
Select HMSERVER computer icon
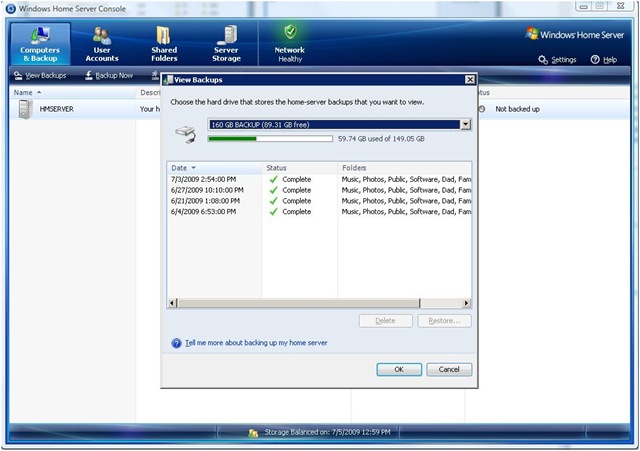(25, 109)
